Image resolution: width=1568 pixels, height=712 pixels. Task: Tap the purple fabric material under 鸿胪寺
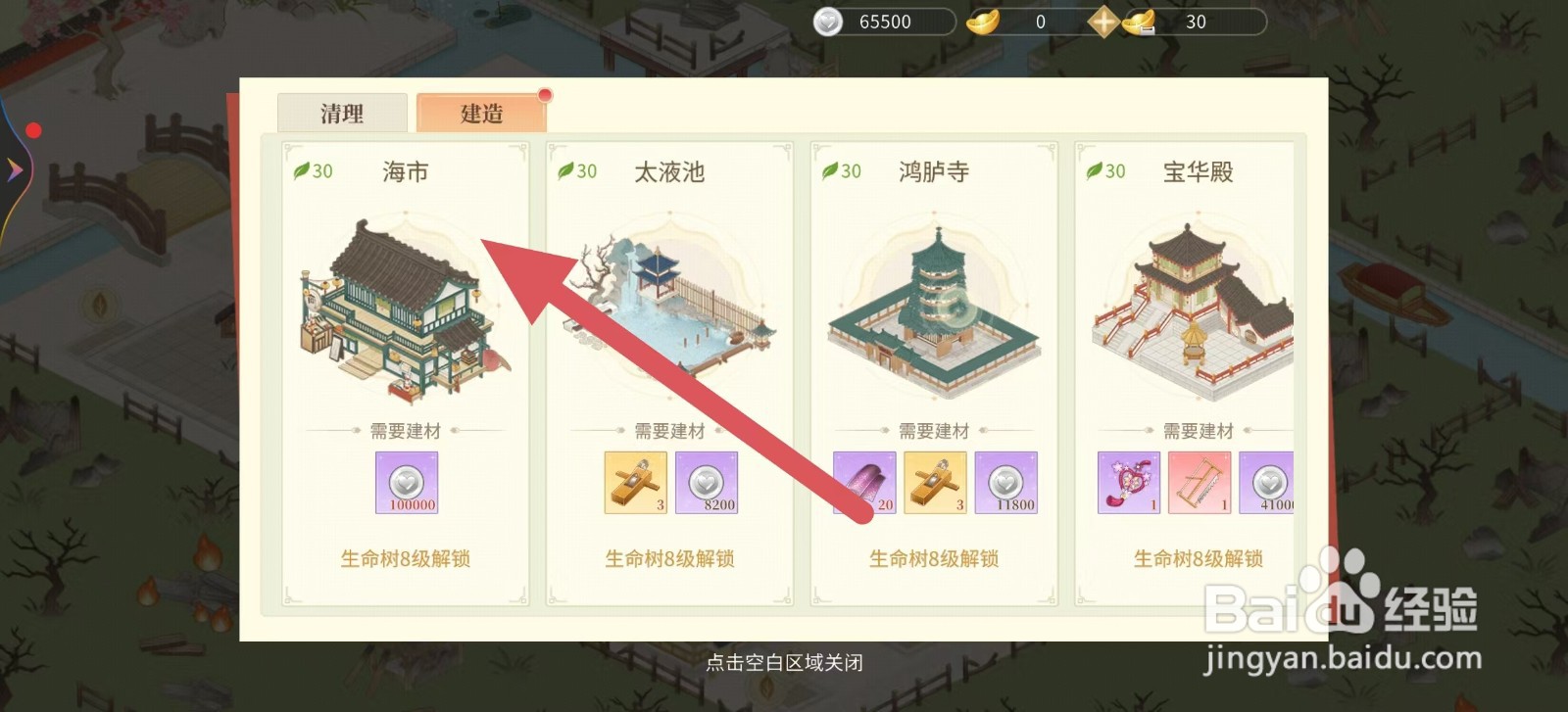point(864,483)
